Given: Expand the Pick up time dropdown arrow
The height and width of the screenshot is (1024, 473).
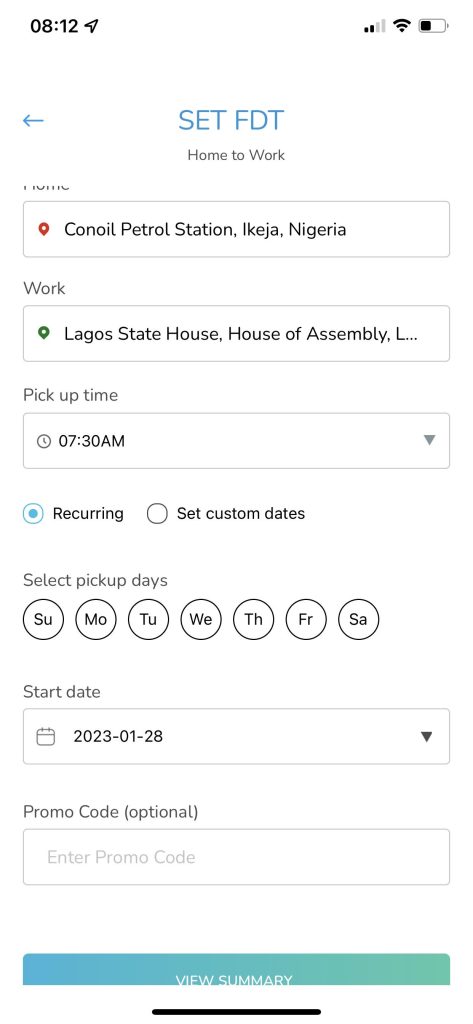Looking at the screenshot, I should coord(429,441).
